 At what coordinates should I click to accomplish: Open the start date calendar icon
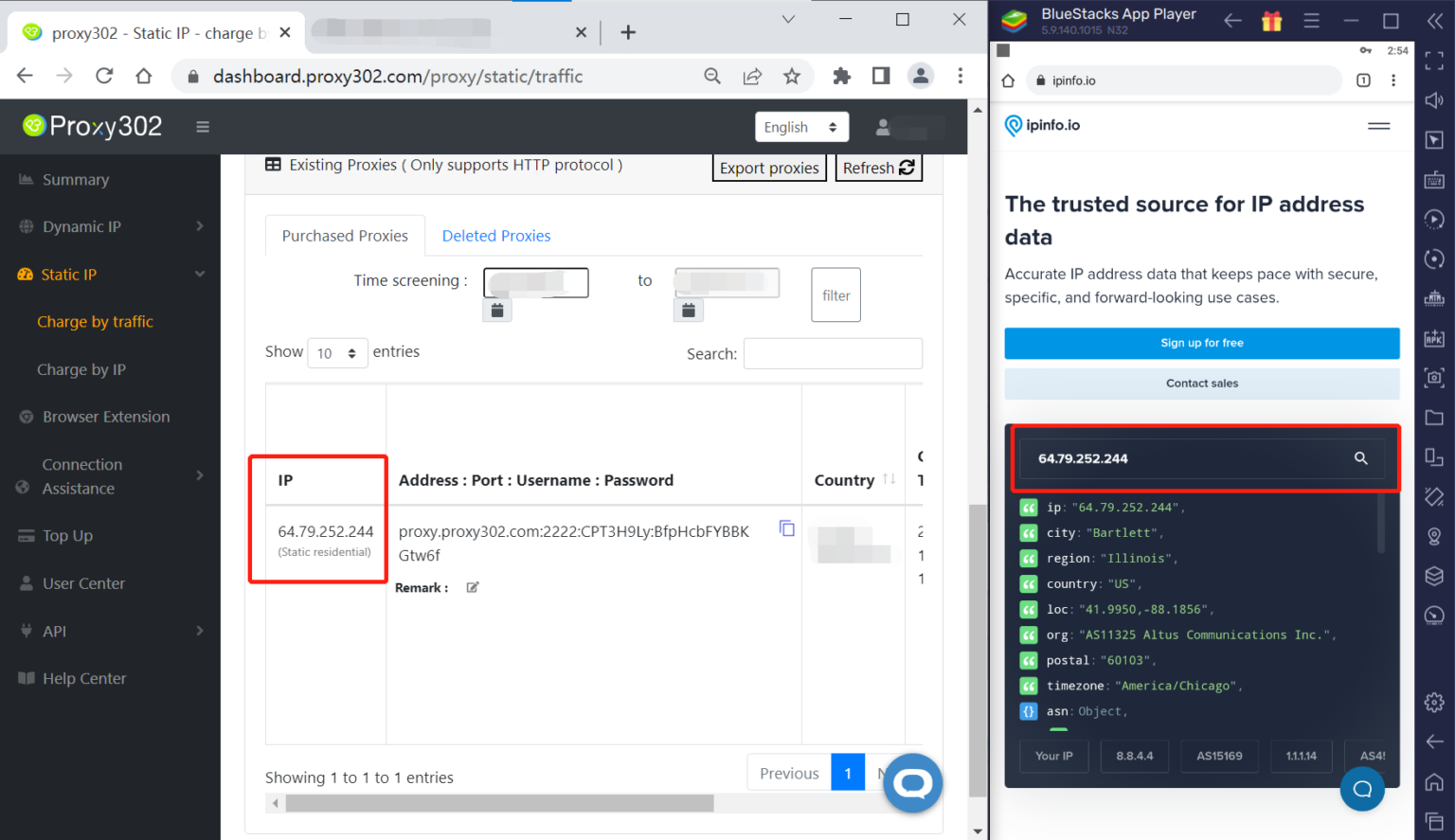click(x=497, y=310)
